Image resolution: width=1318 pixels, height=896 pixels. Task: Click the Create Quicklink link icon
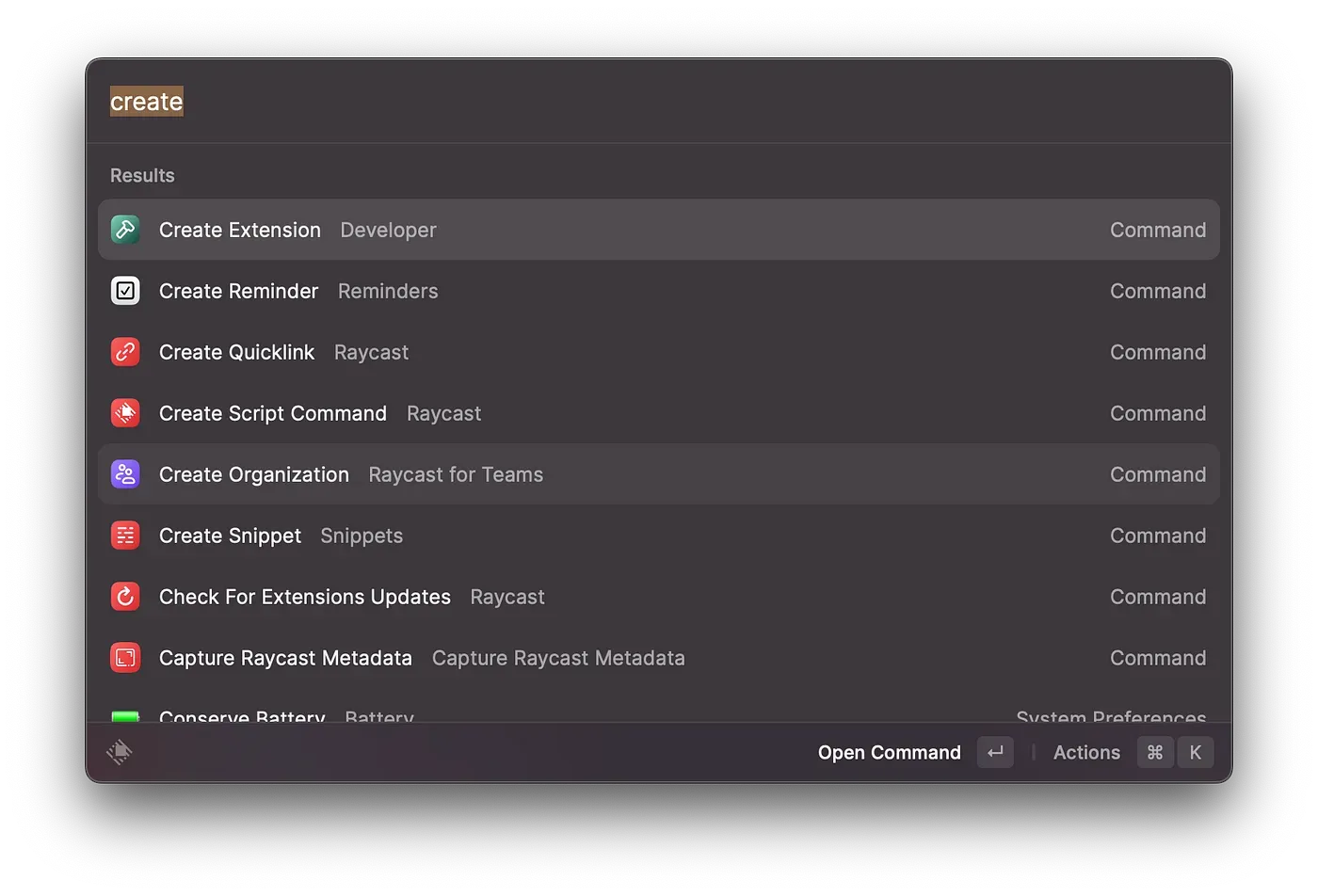coord(125,352)
